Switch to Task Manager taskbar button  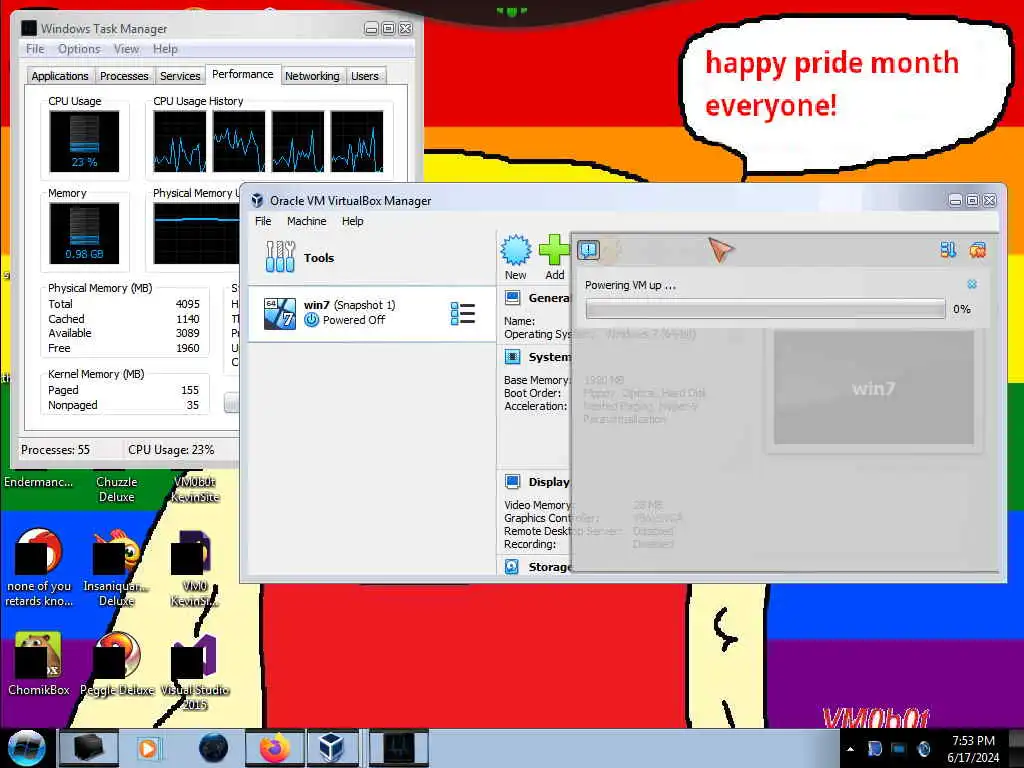coord(398,748)
